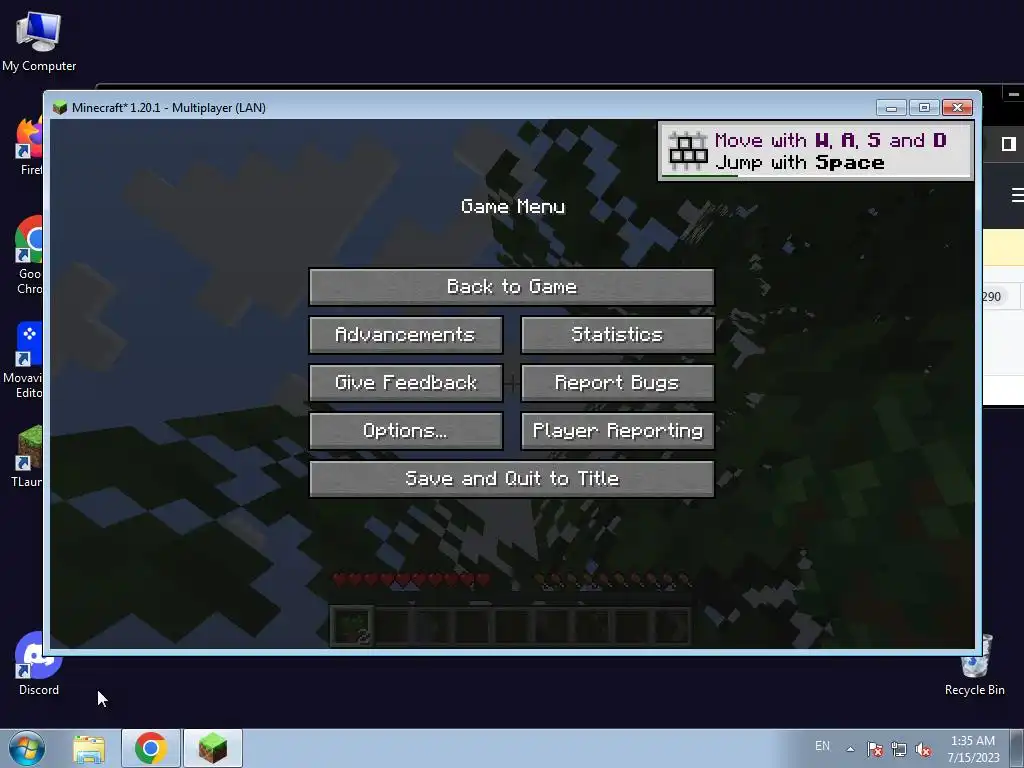Click the EN language indicator
1024x768 pixels.
822,746
